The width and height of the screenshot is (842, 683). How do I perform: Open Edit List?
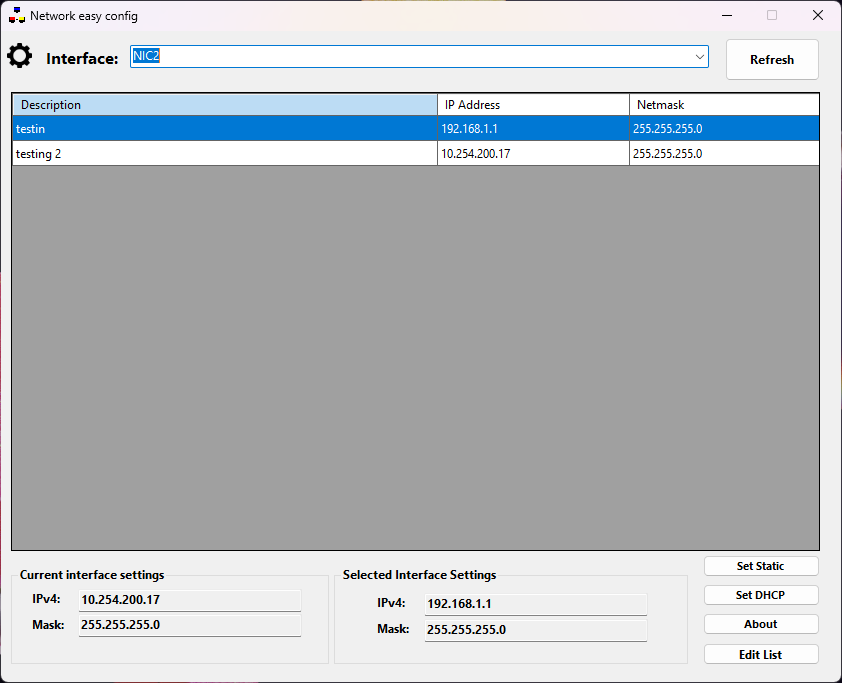pyautogui.click(x=761, y=655)
